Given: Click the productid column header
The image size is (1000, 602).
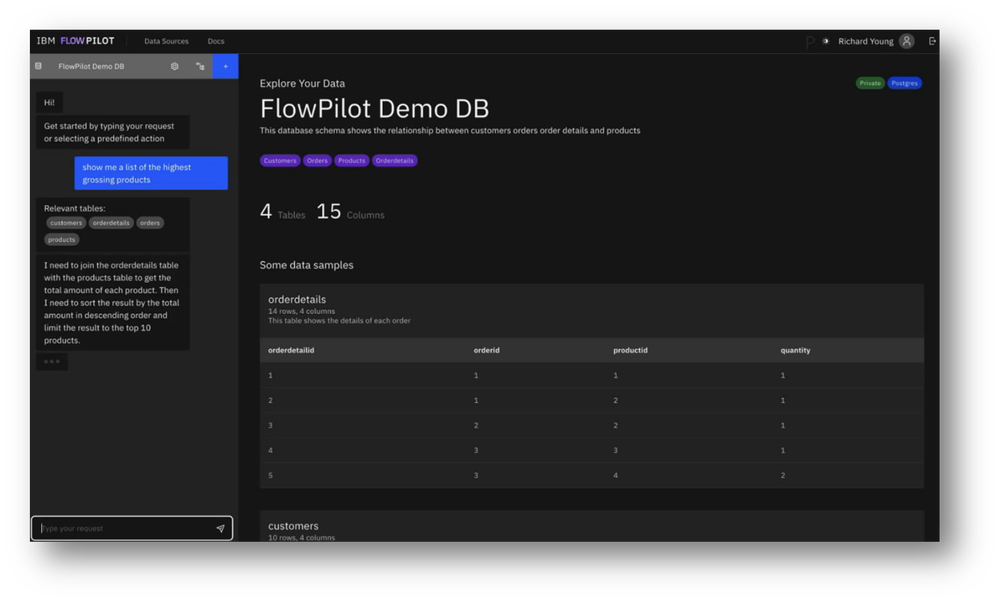Looking at the screenshot, I should click(x=630, y=350).
